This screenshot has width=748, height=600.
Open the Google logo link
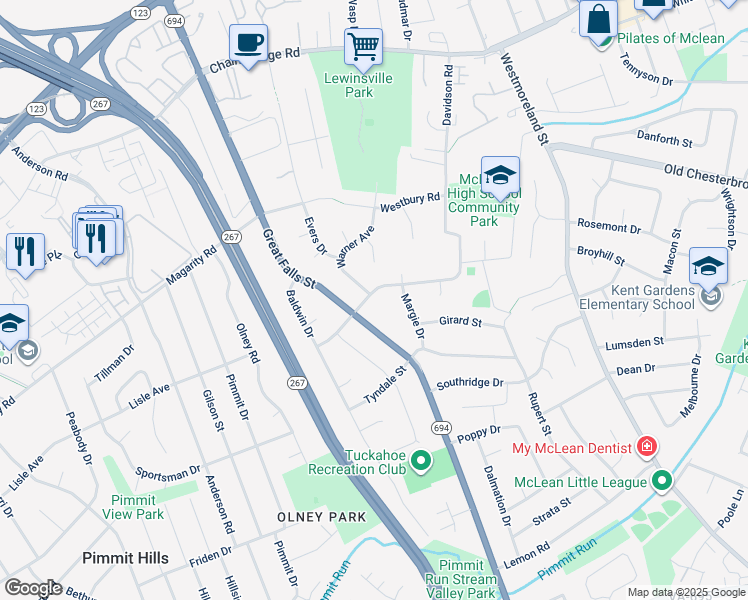pyautogui.click(x=33, y=588)
